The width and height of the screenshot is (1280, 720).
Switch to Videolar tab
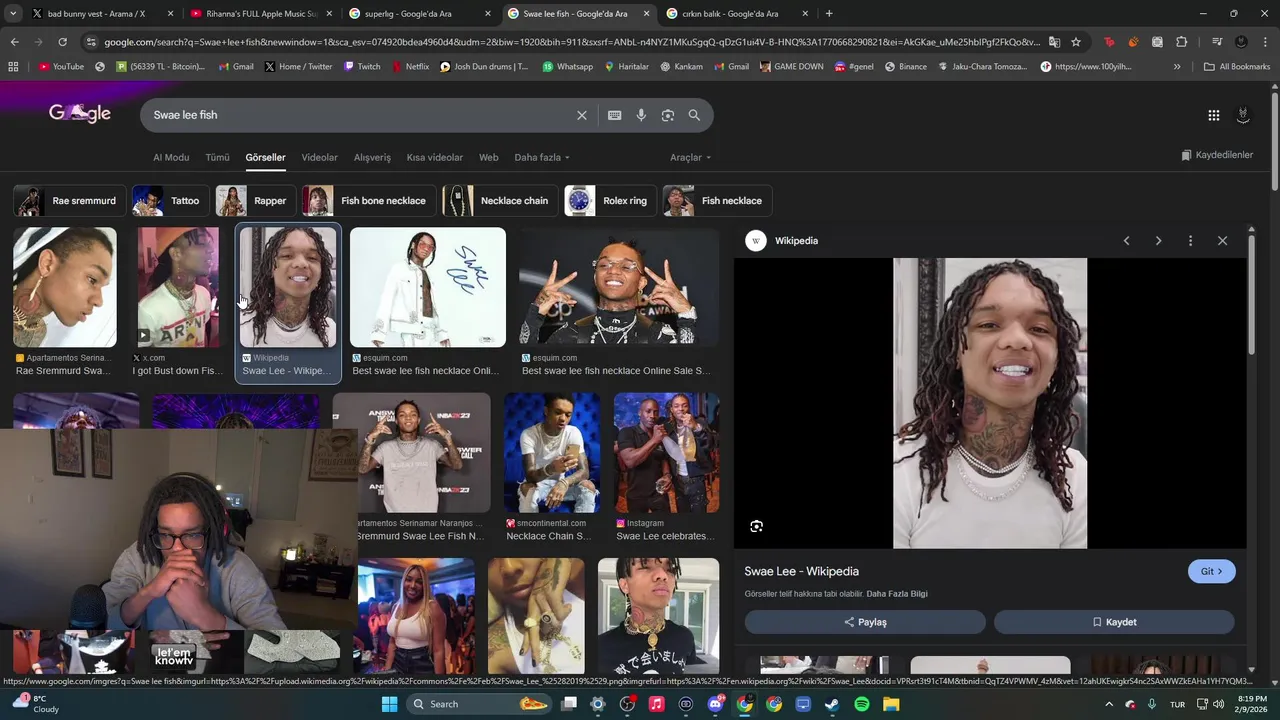click(x=320, y=158)
